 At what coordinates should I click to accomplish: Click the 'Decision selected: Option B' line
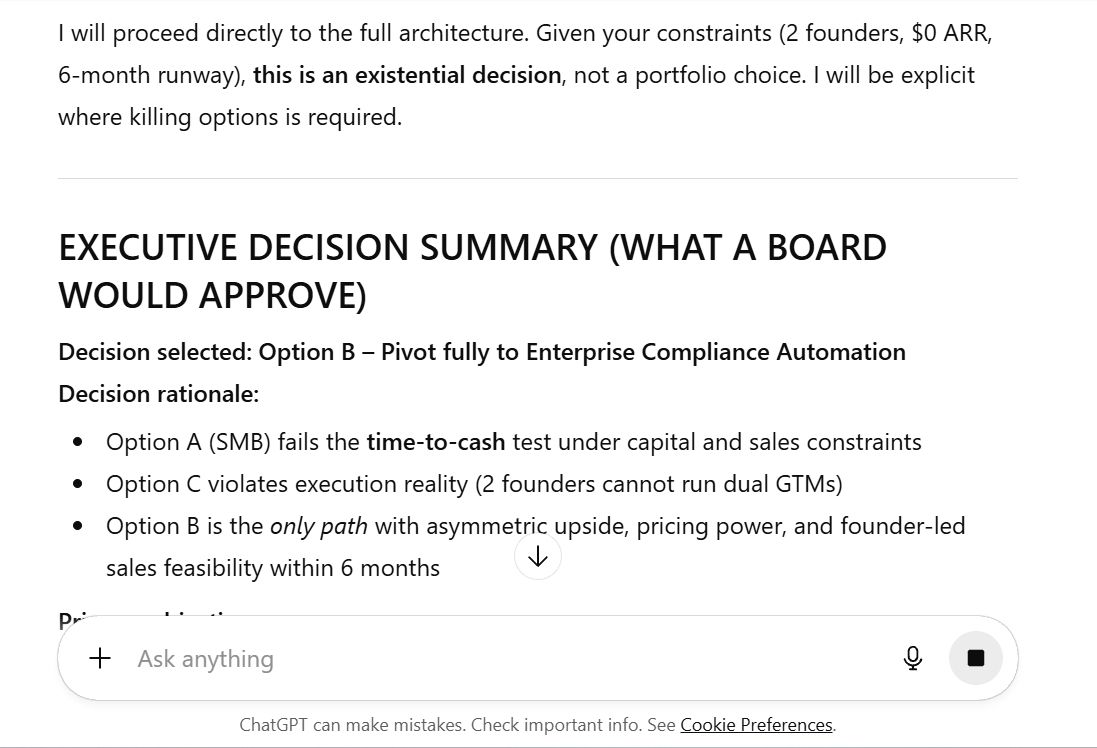[x=482, y=352]
